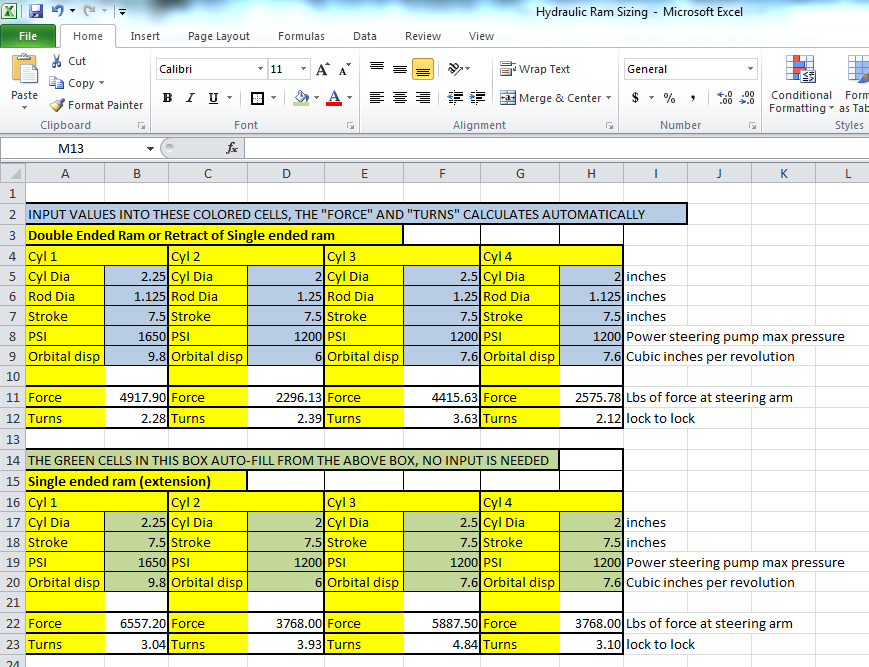The height and width of the screenshot is (667, 869).
Task: Open the green File menu button
Action: [29, 36]
